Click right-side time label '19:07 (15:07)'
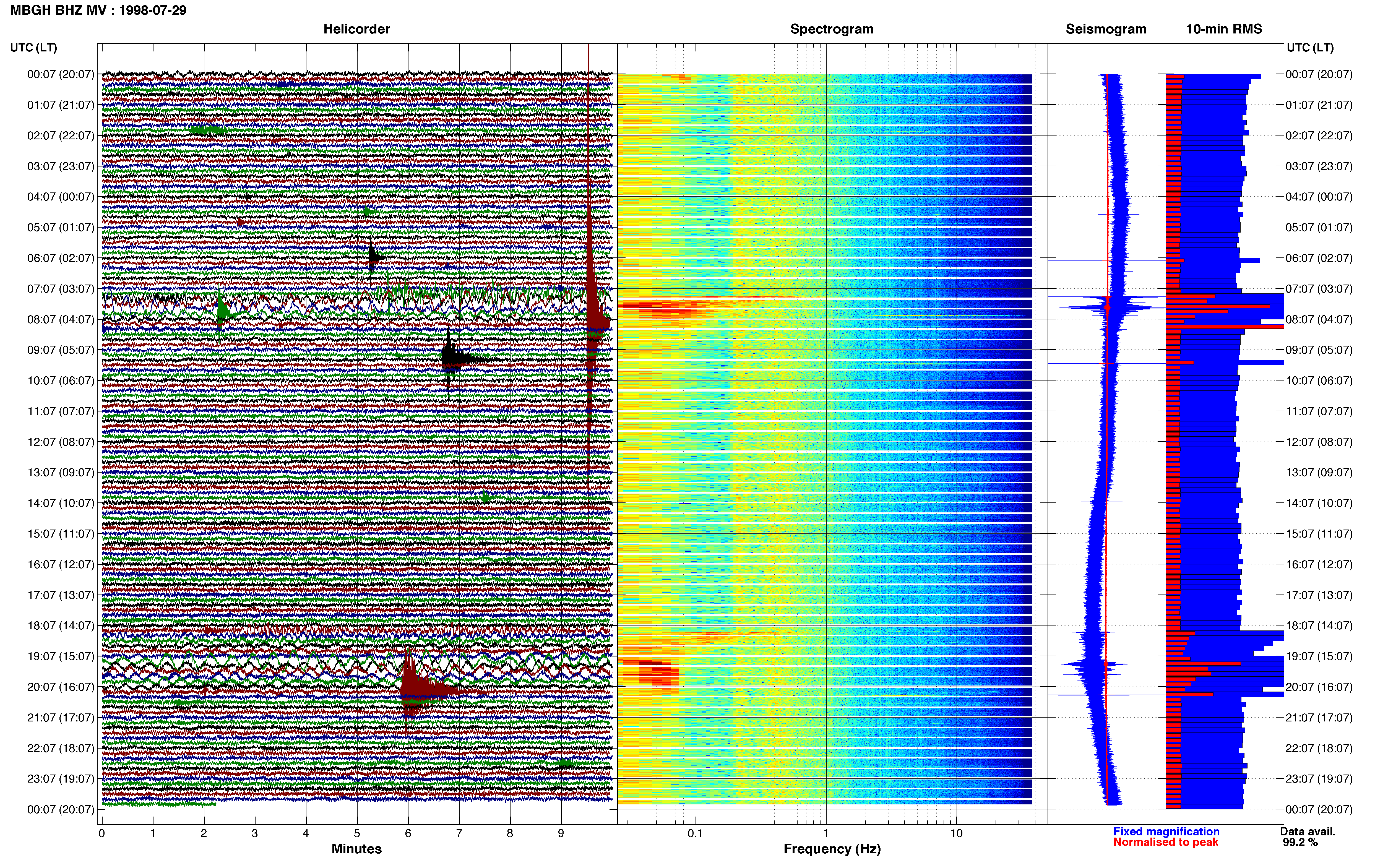 tap(1319, 656)
